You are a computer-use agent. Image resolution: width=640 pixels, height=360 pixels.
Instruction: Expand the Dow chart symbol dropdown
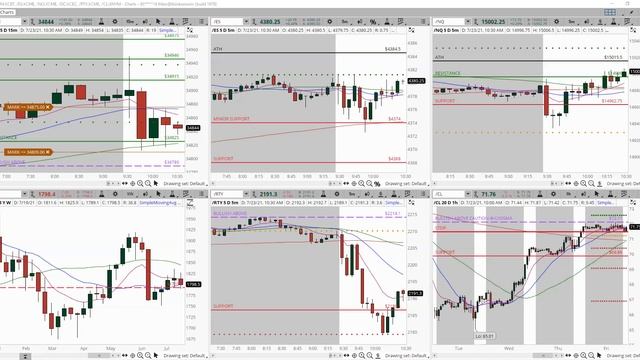[24, 22]
